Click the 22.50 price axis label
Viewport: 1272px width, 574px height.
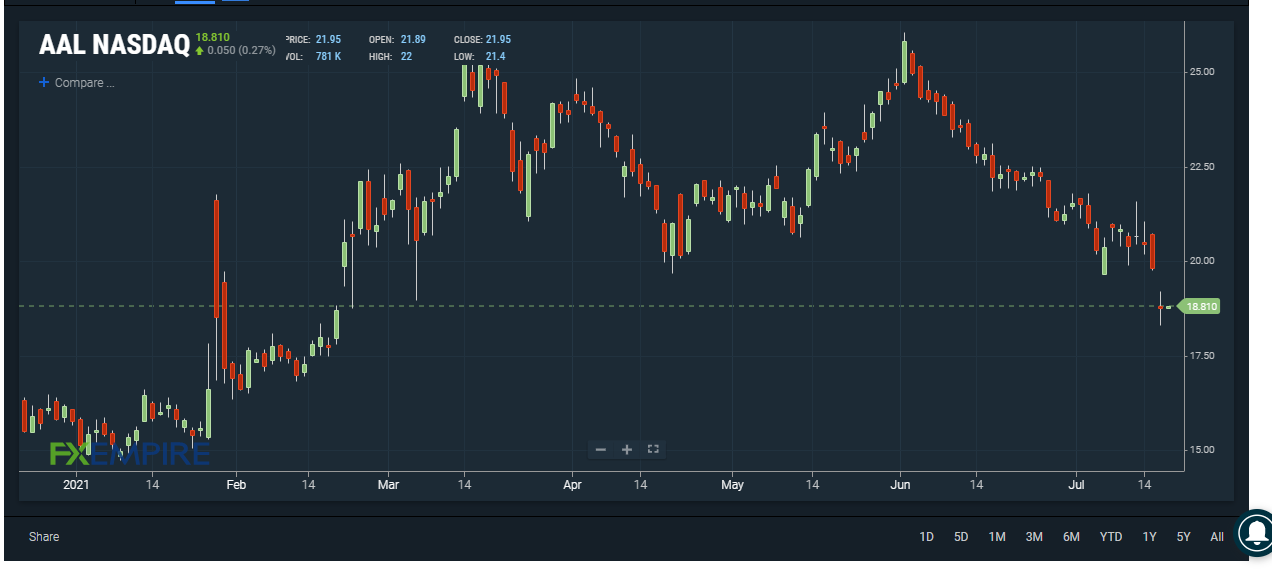coord(1201,167)
